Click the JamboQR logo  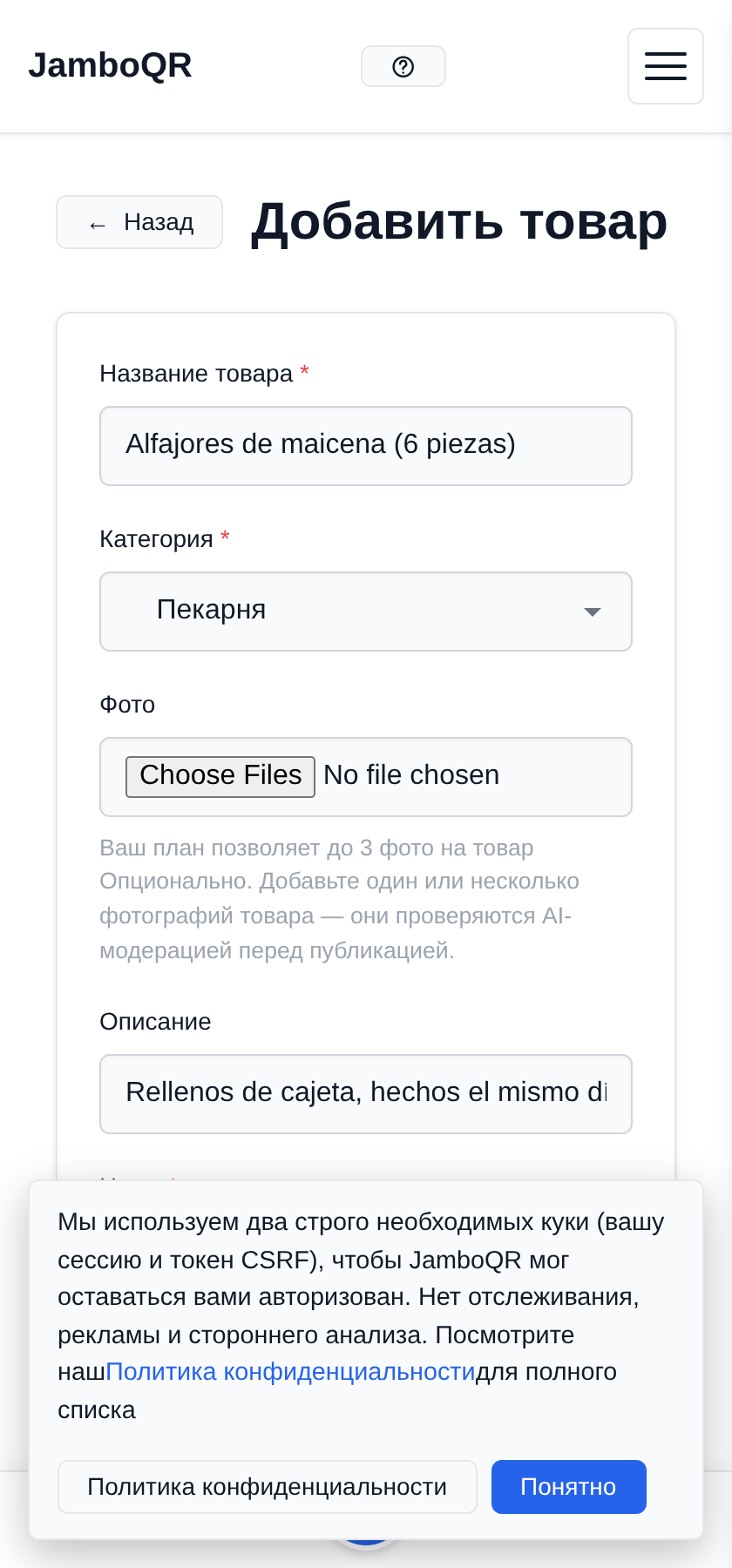click(x=110, y=65)
